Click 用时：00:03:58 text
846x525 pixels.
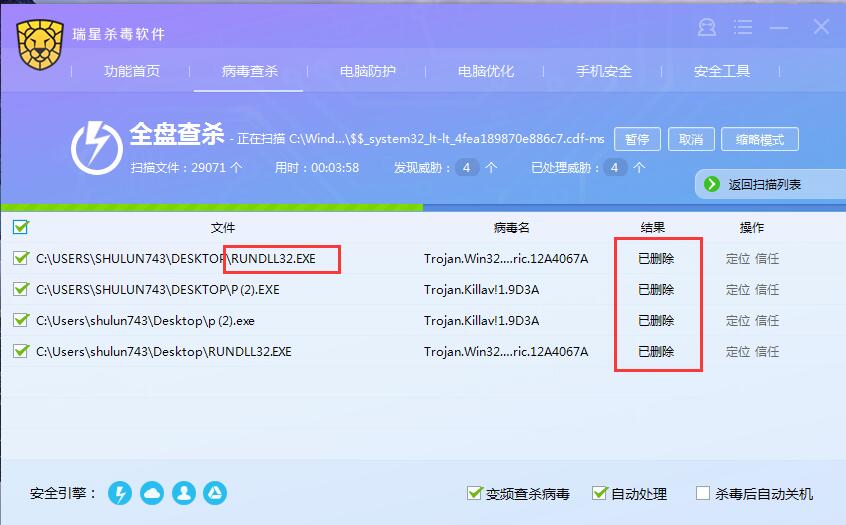click(317, 168)
